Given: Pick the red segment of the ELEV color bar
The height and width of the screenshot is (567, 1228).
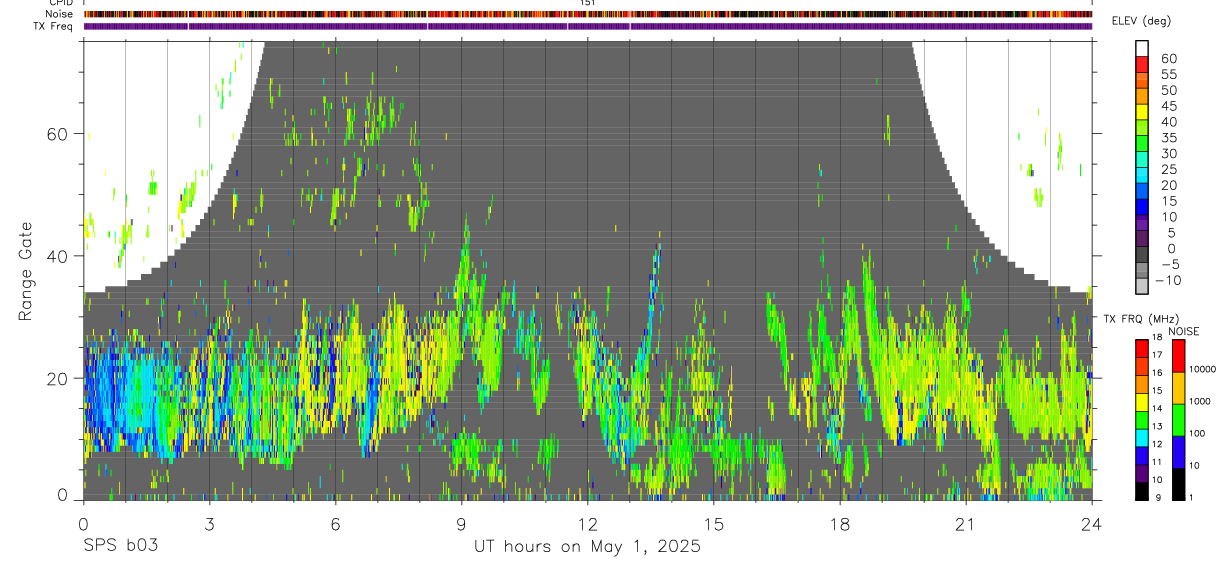Looking at the screenshot, I should (x=1142, y=64).
